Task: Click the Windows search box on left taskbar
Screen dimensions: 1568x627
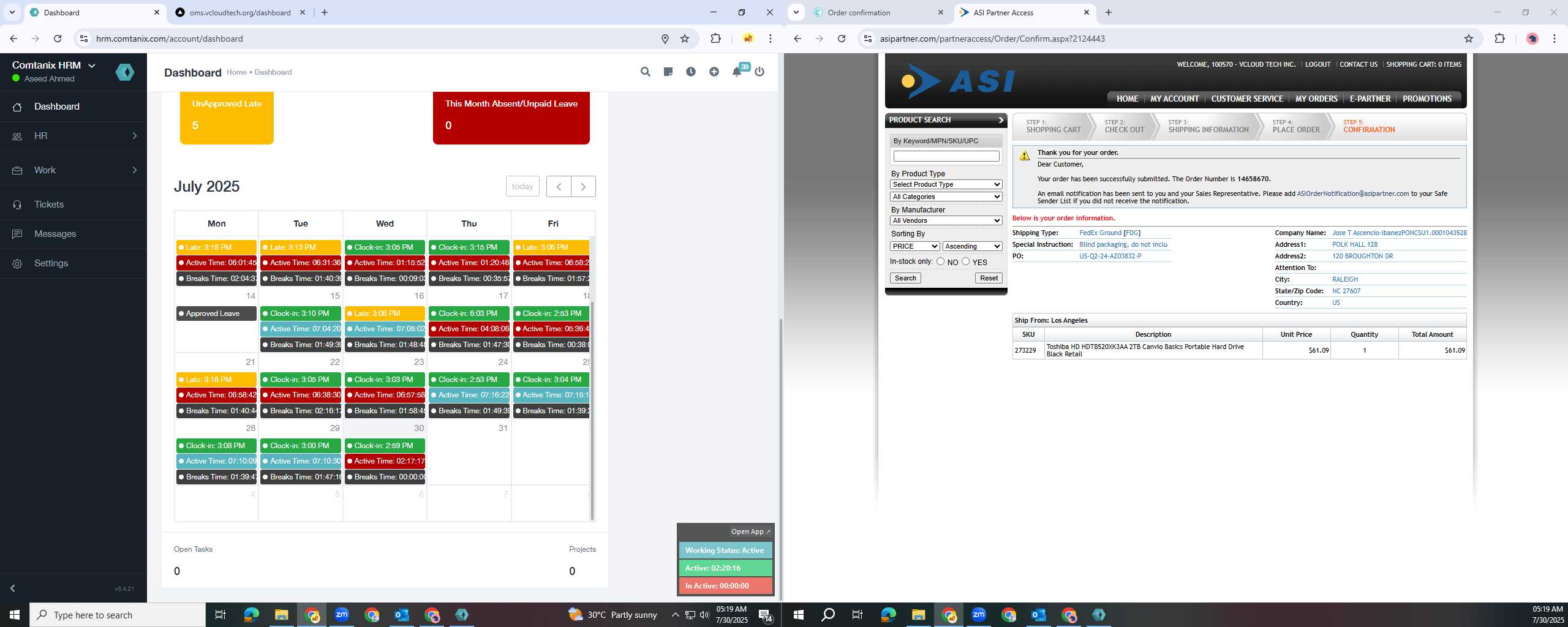Action: pyautogui.click(x=118, y=615)
